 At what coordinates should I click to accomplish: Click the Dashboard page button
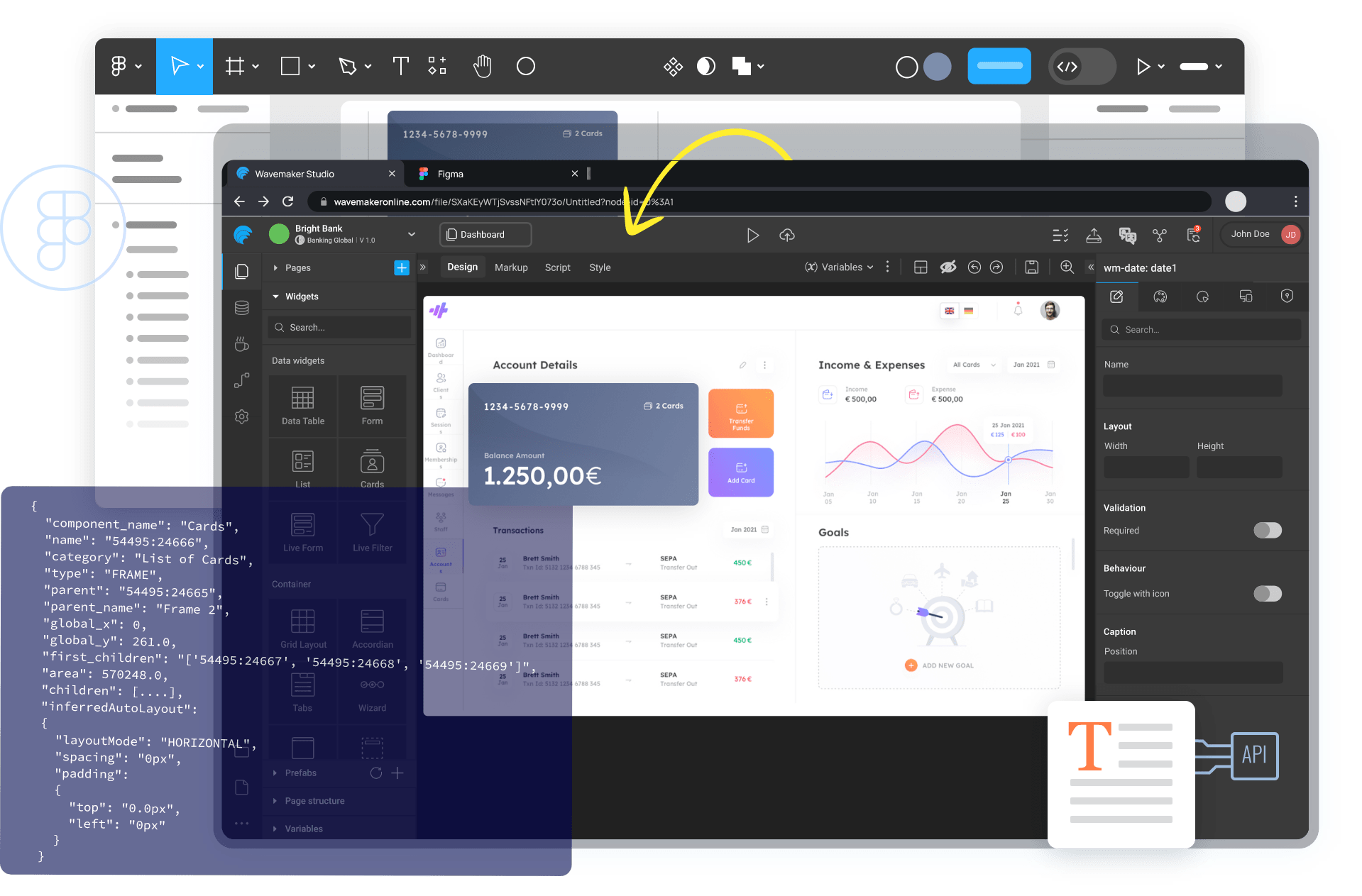click(485, 235)
